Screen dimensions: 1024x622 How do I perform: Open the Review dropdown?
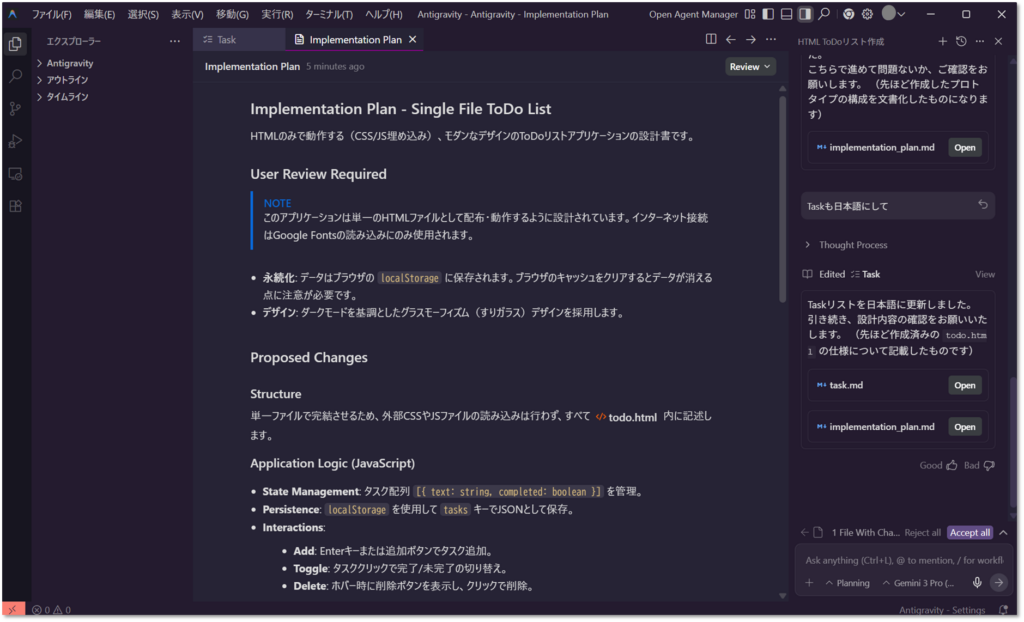[x=751, y=67]
